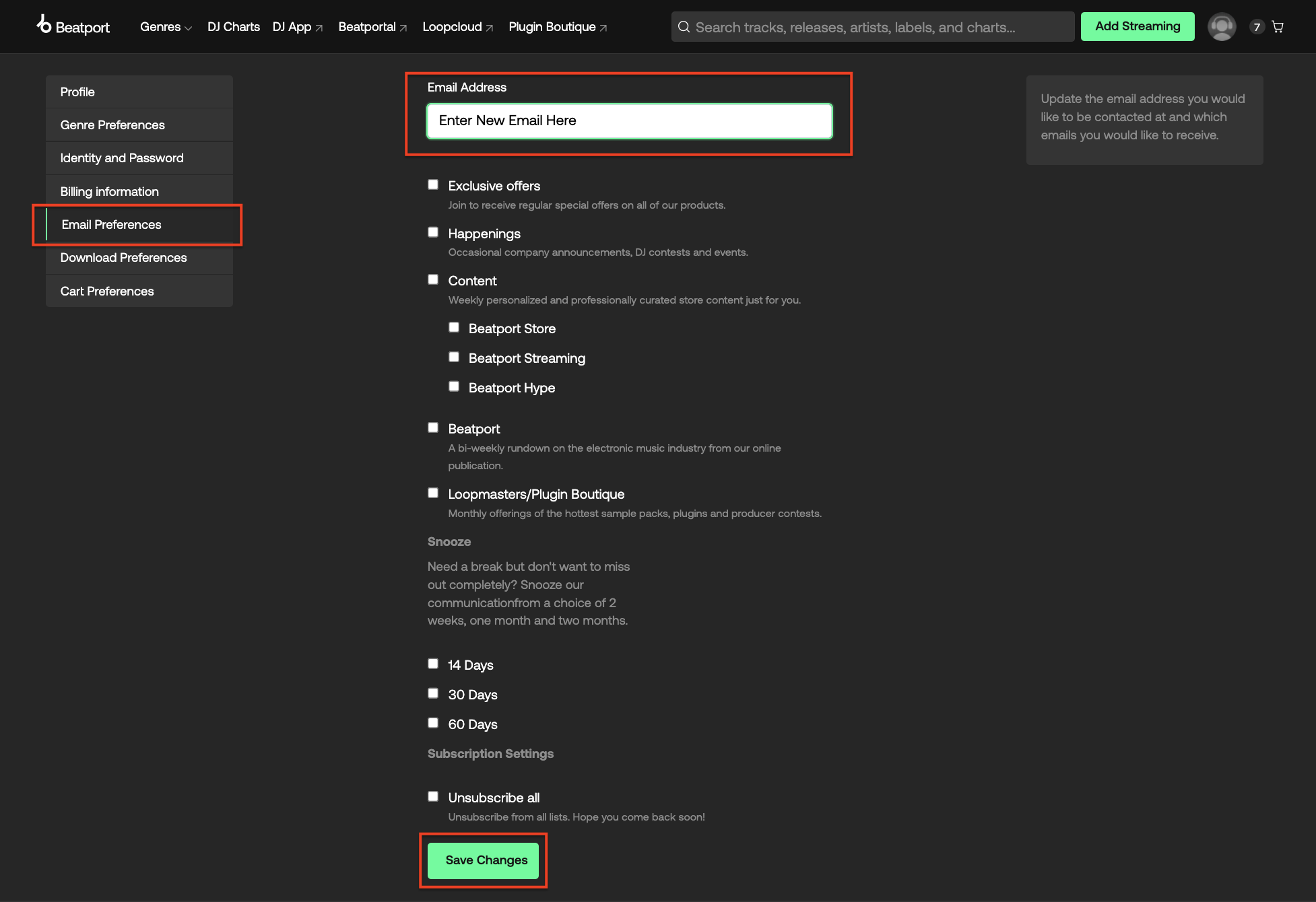1316x902 pixels.
Task: Check the Exclusive offers checkbox
Action: click(x=433, y=184)
